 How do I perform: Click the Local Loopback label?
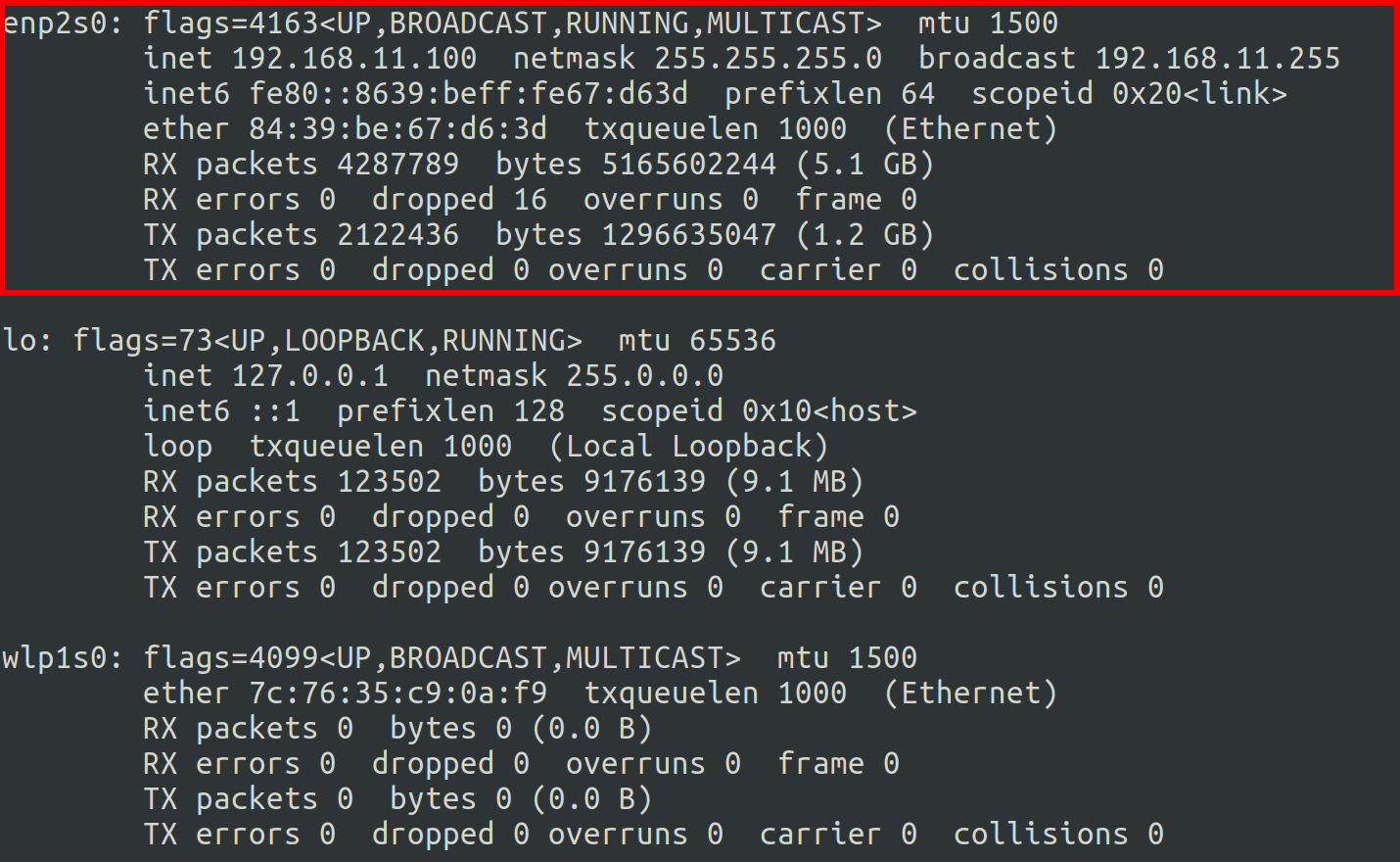(x=688, y=447)
